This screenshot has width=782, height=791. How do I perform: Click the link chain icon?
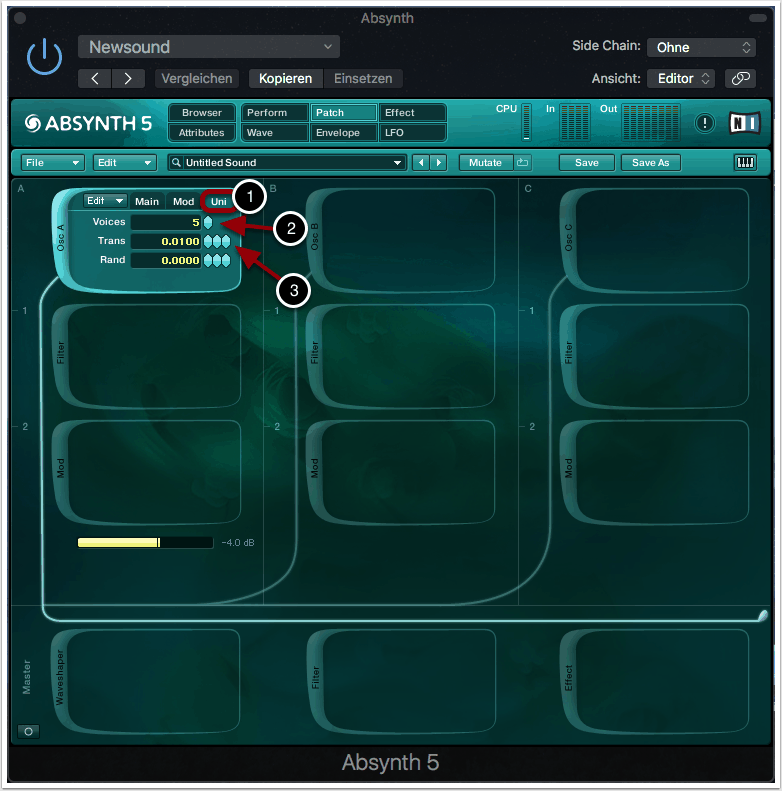coord(740,79)
